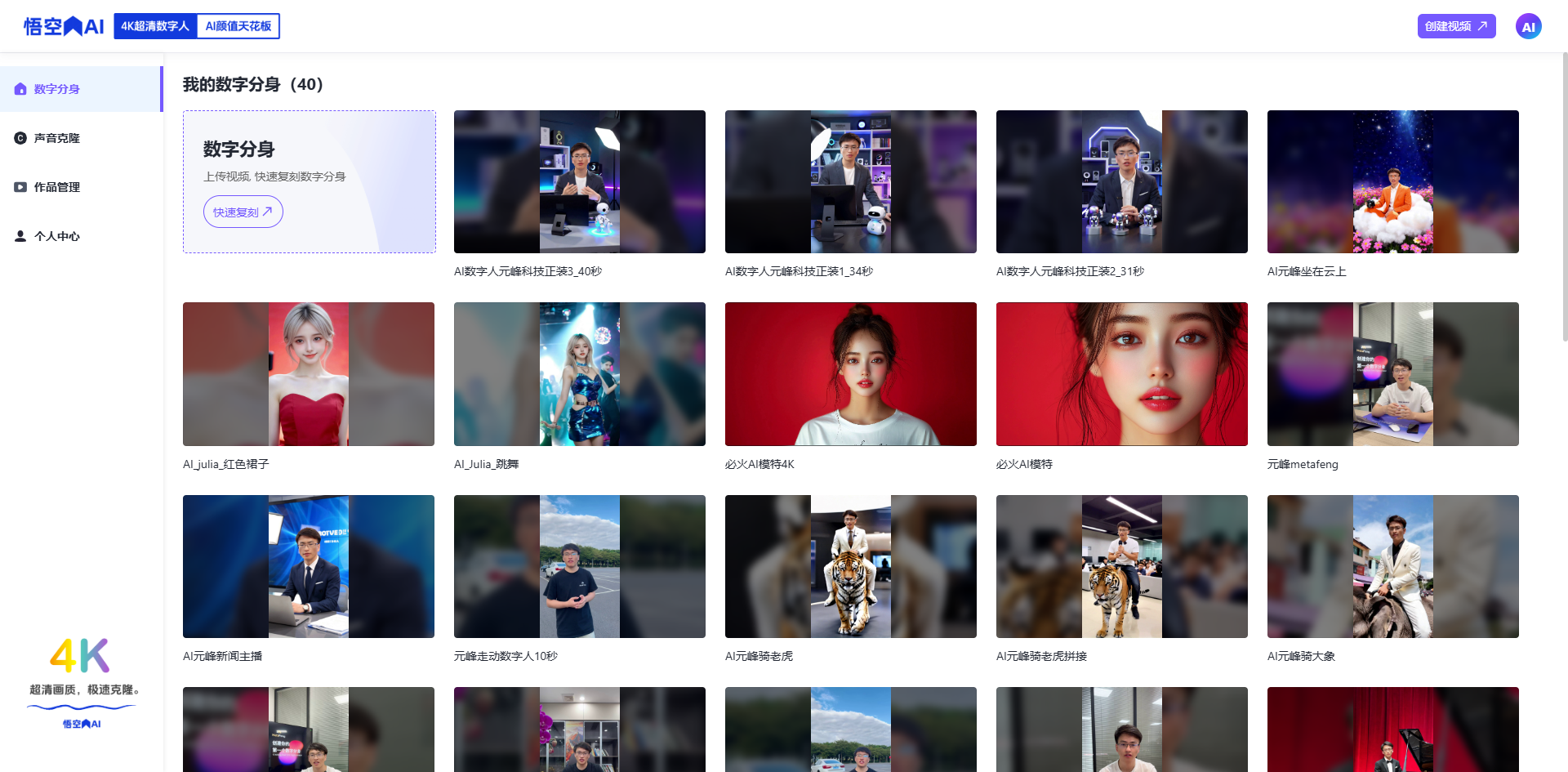Click the title text AI数字人元峰科技正装1_34秒
Viewport: 1568px width, 772px height.
tap(799, 271)
